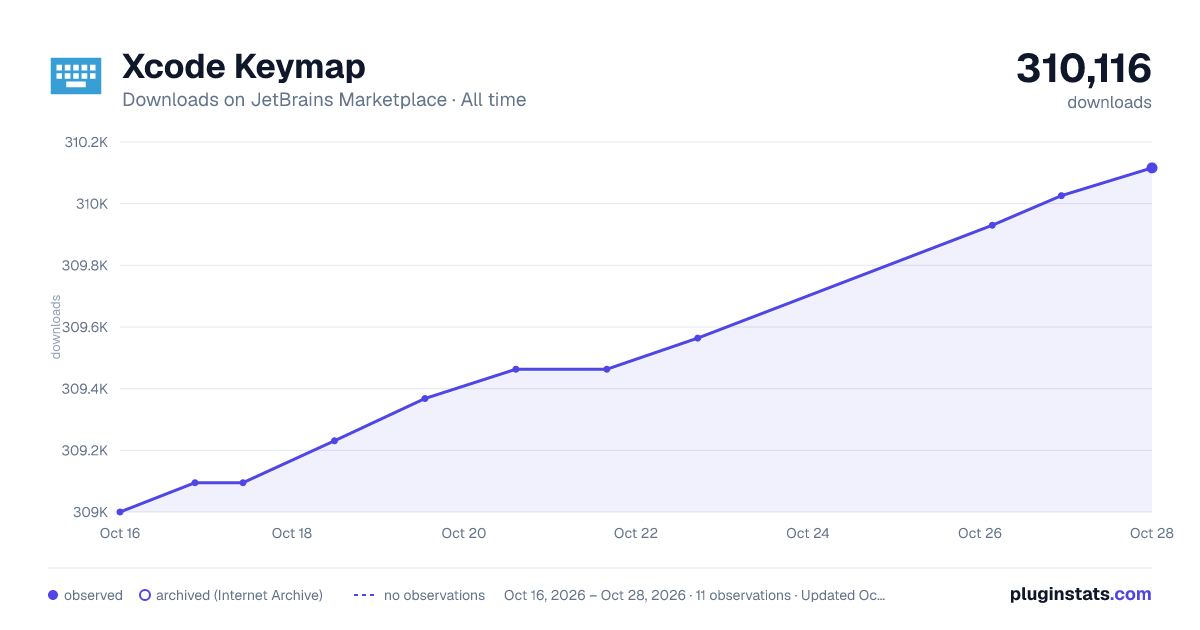This screenshot has height=630, width=1200.
Task: Click the first data point at Oct 16
Action: (120, 512)
